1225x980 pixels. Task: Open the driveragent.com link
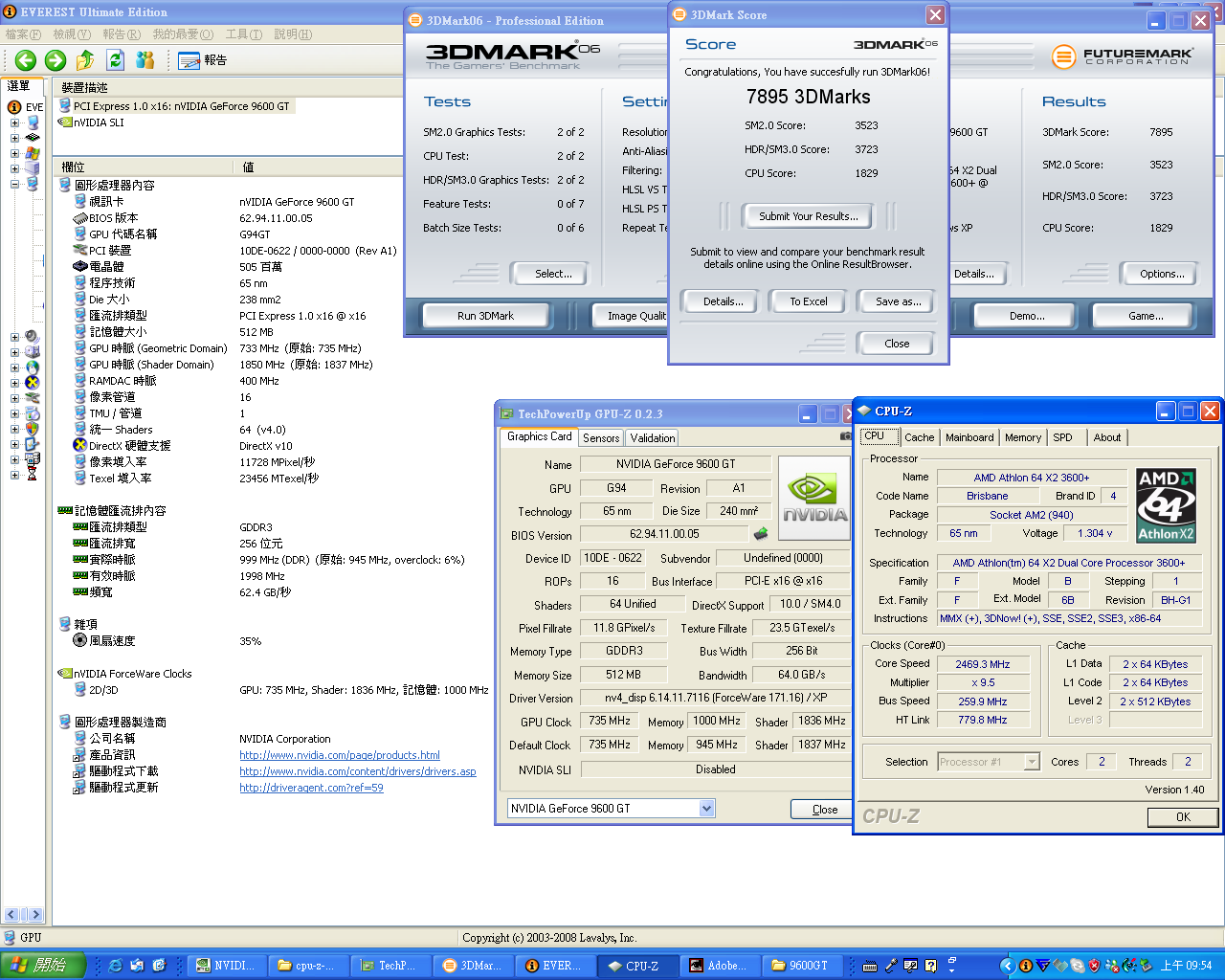(311, 788)
